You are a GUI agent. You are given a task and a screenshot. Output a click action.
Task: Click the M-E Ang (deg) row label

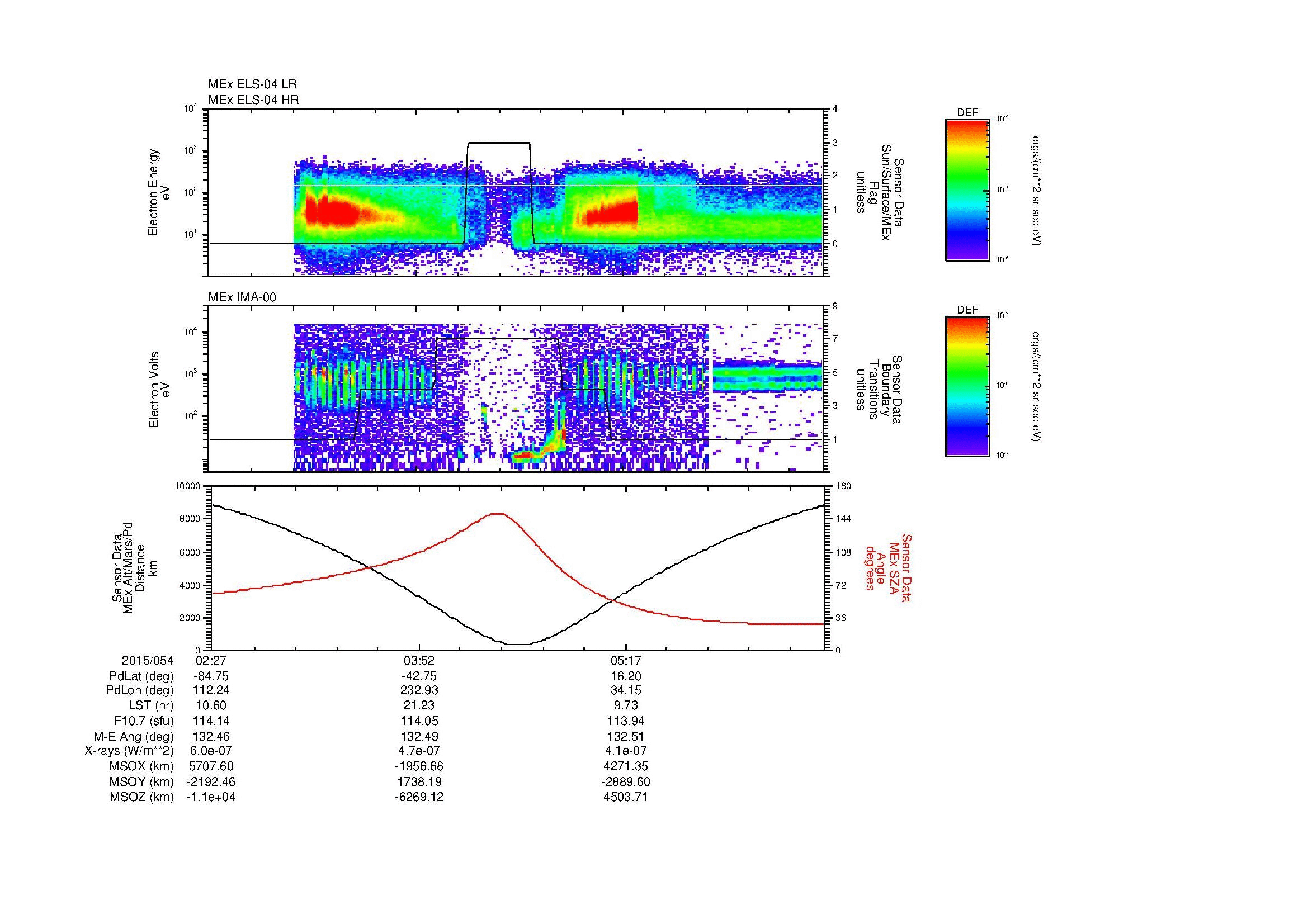(x=134, y=736)
